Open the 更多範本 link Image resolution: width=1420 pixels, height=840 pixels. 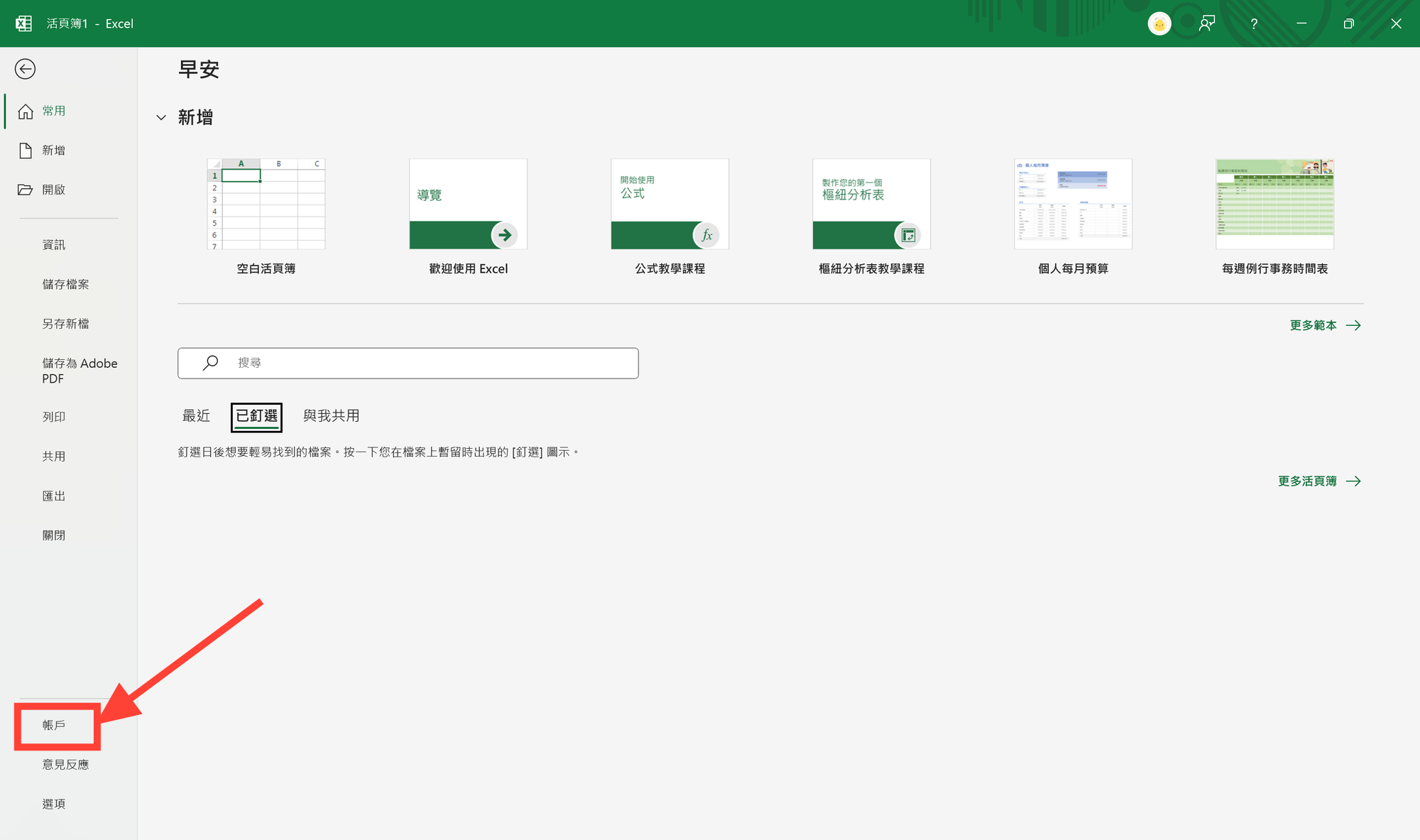(x=1324, y=325)
